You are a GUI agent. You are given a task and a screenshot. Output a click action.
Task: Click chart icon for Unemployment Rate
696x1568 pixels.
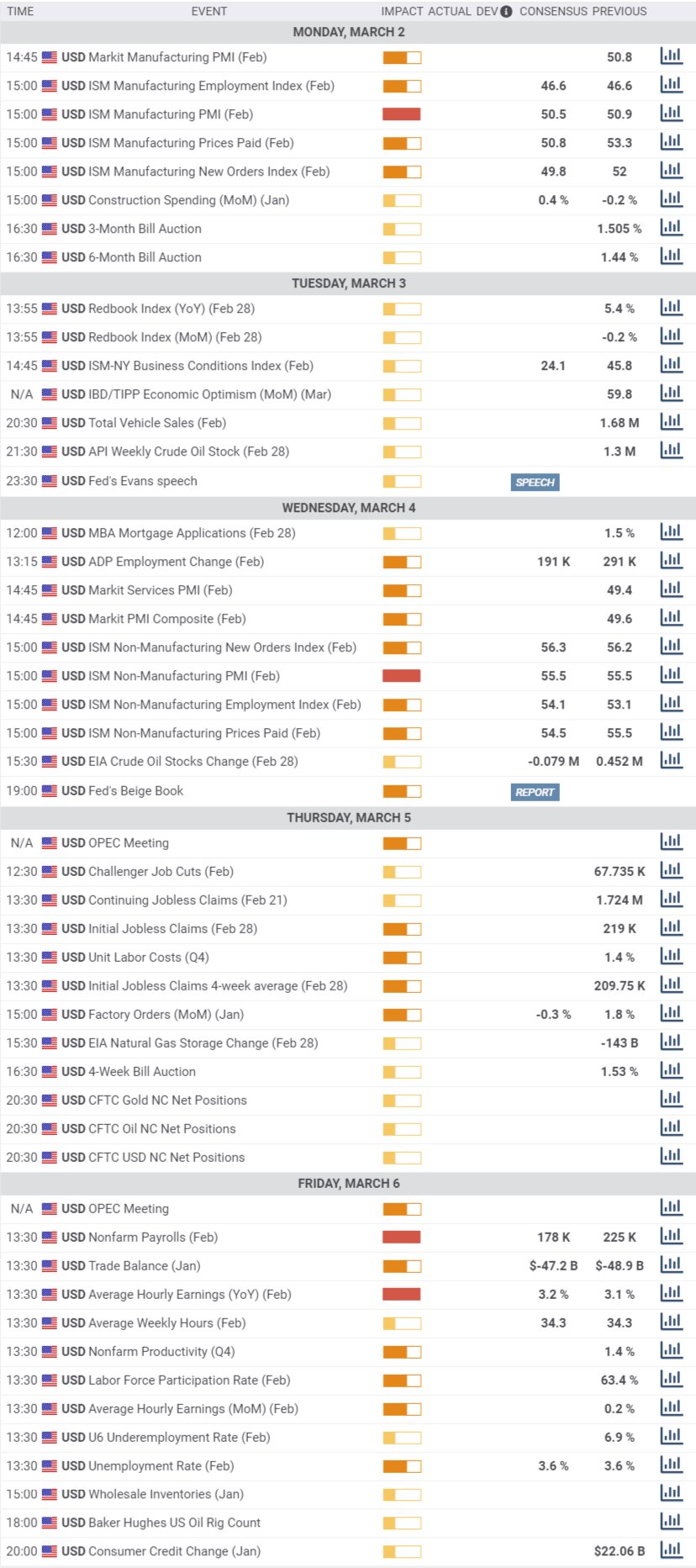coord(671,1465)
